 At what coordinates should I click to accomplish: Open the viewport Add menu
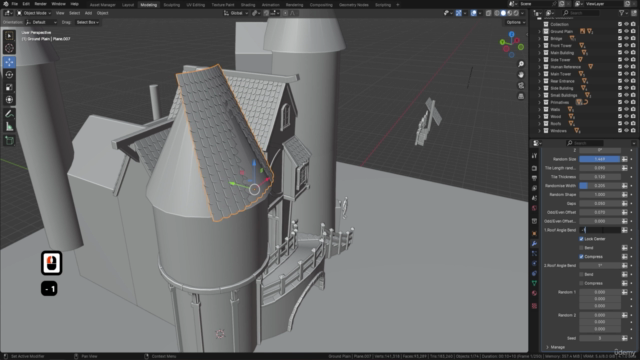pos(88,13)
